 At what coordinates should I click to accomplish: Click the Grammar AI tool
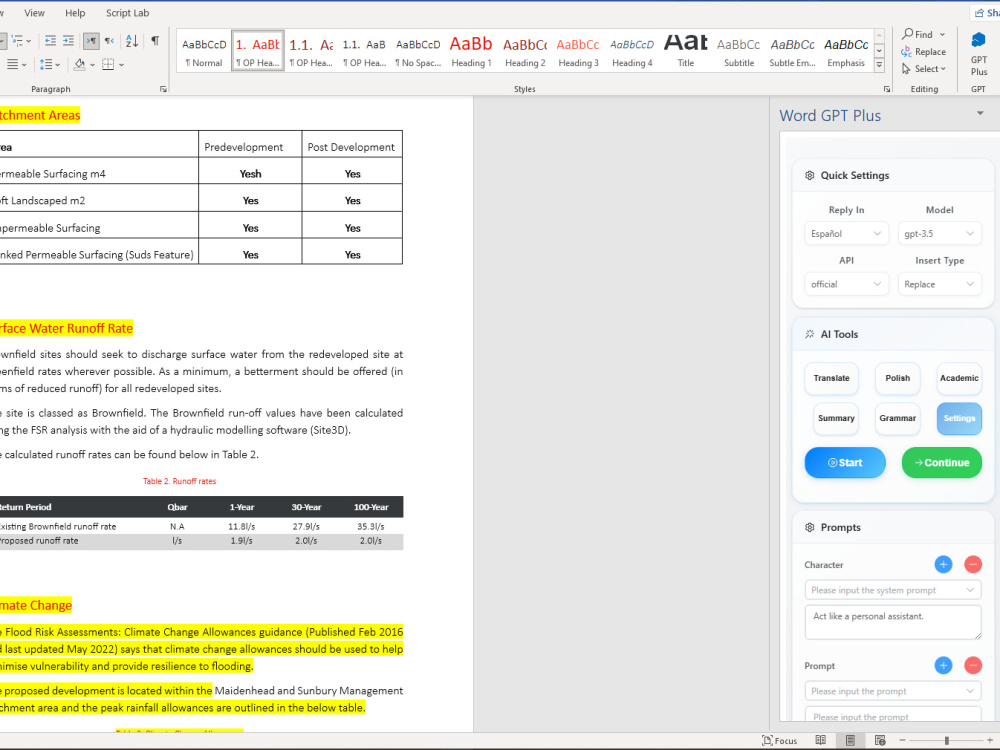click(x=897, y=418)
